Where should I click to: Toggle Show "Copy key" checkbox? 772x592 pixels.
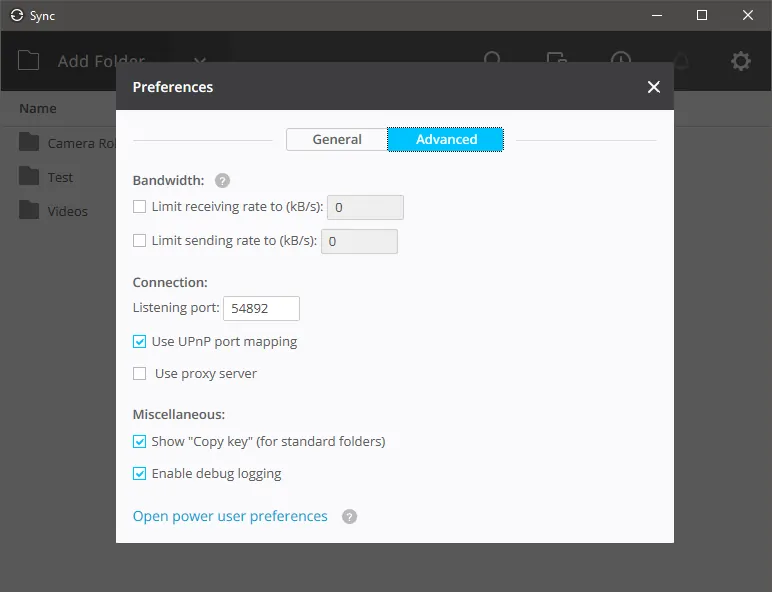[x=139, y=441]
